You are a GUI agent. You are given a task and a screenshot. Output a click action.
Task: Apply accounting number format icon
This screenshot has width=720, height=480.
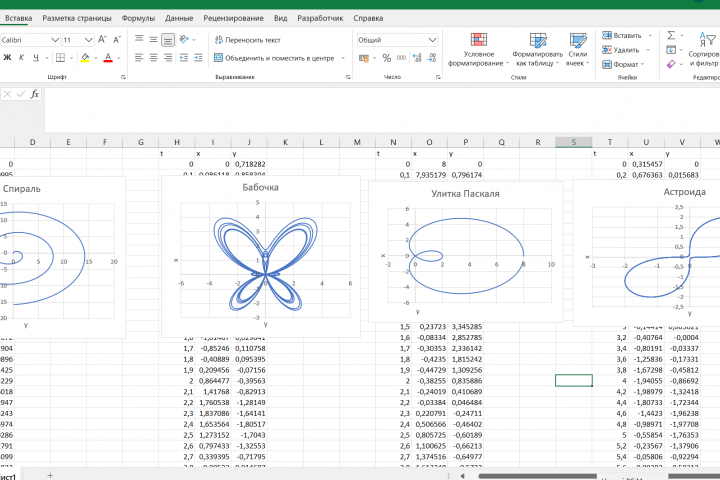point(364,58)
